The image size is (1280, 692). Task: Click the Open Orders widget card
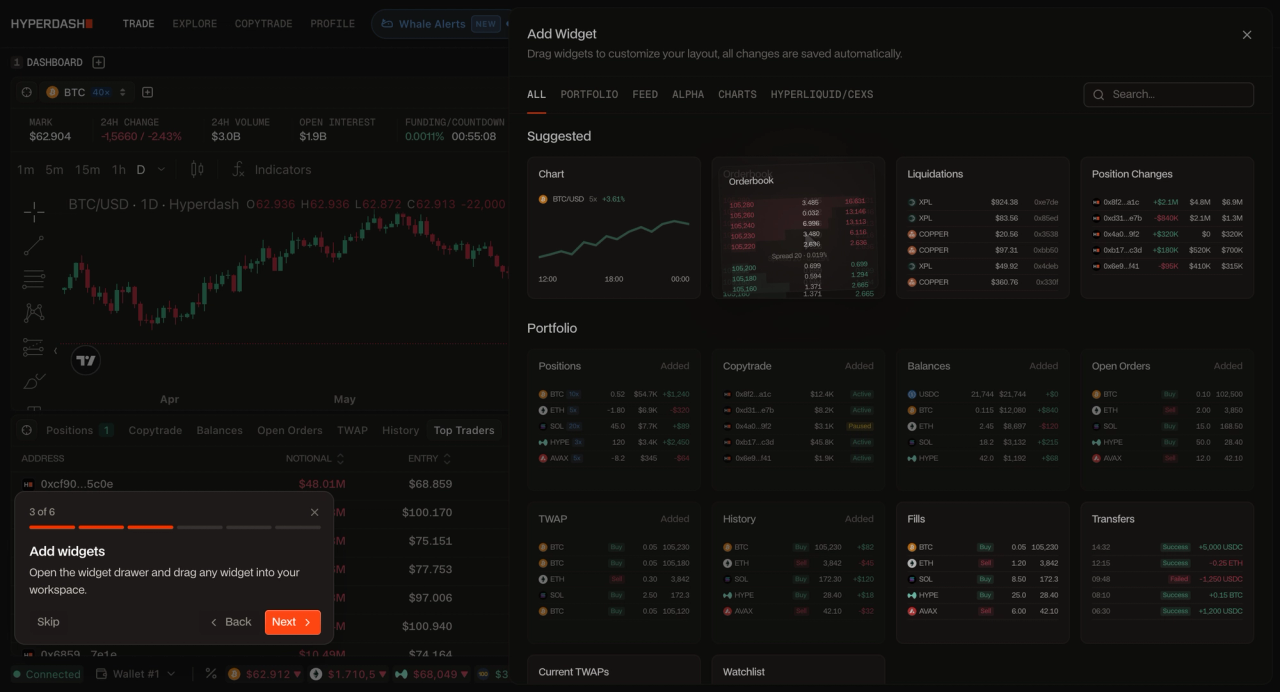[1167, 419]
